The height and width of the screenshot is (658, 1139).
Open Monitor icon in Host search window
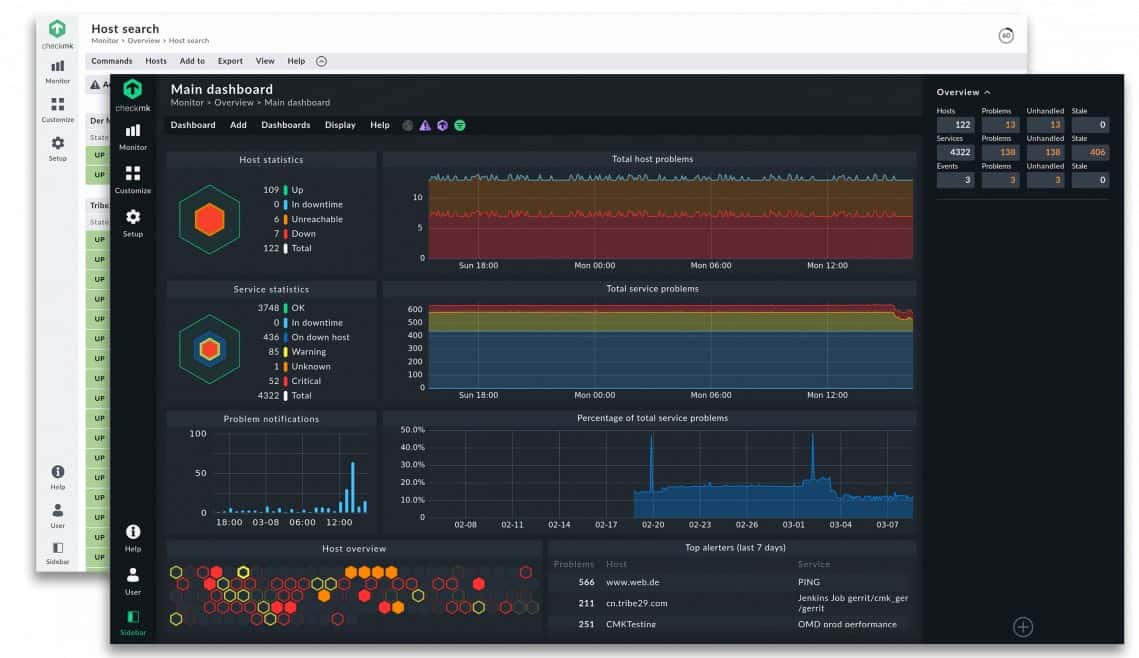(x=57, y=72)
